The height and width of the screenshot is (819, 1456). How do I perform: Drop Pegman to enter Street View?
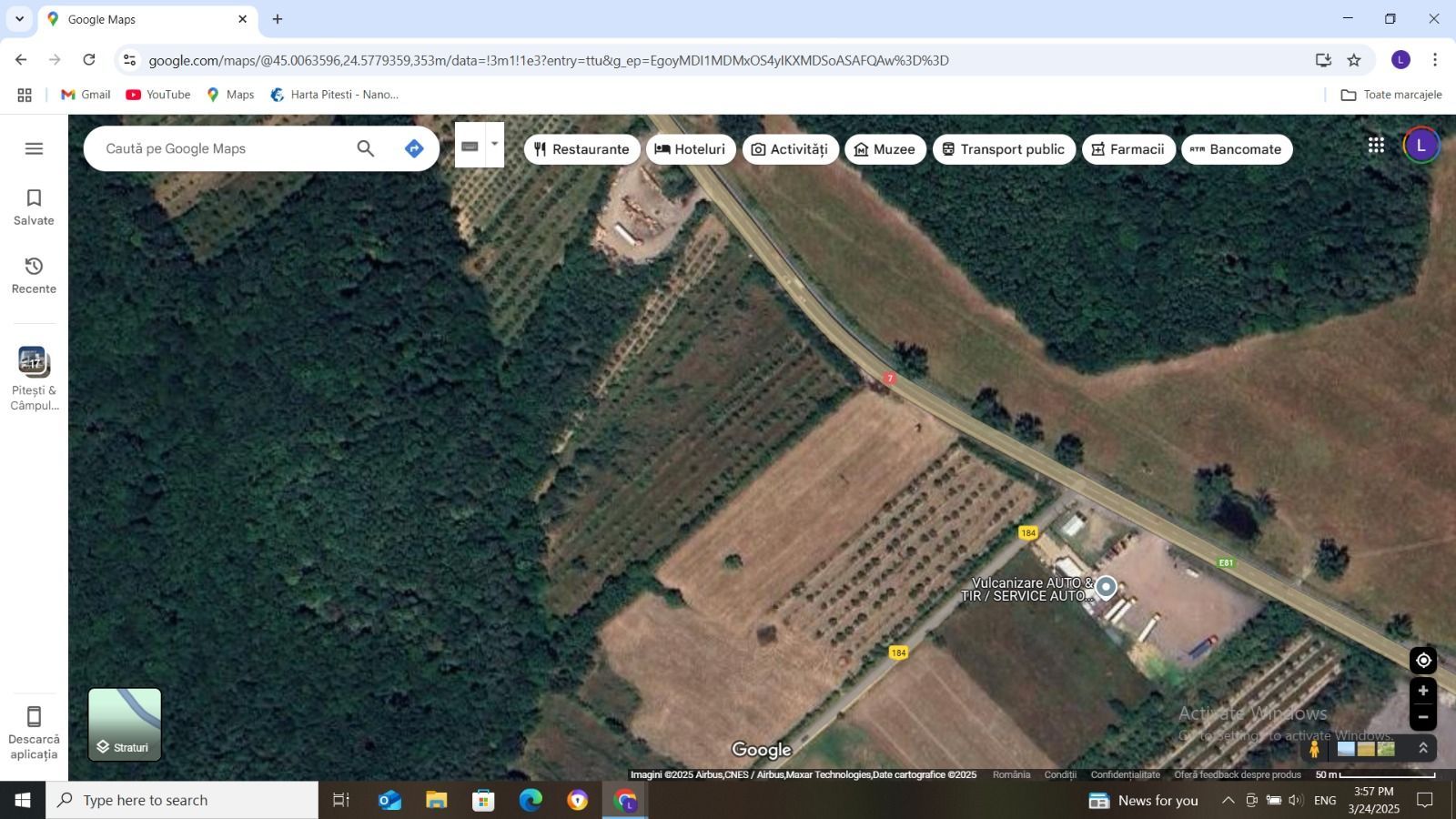(x=1314, y=748)
